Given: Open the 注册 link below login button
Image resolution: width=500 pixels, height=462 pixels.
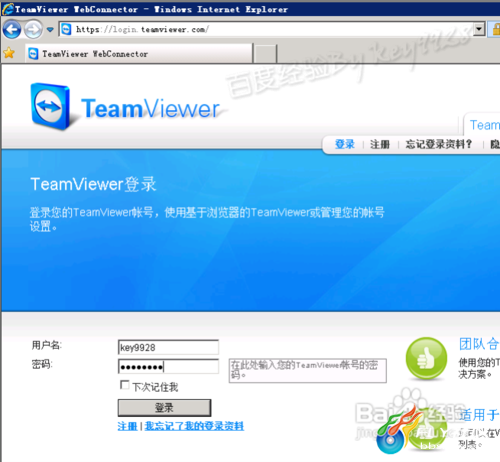Looking at the screenshot, I should 127,426.
